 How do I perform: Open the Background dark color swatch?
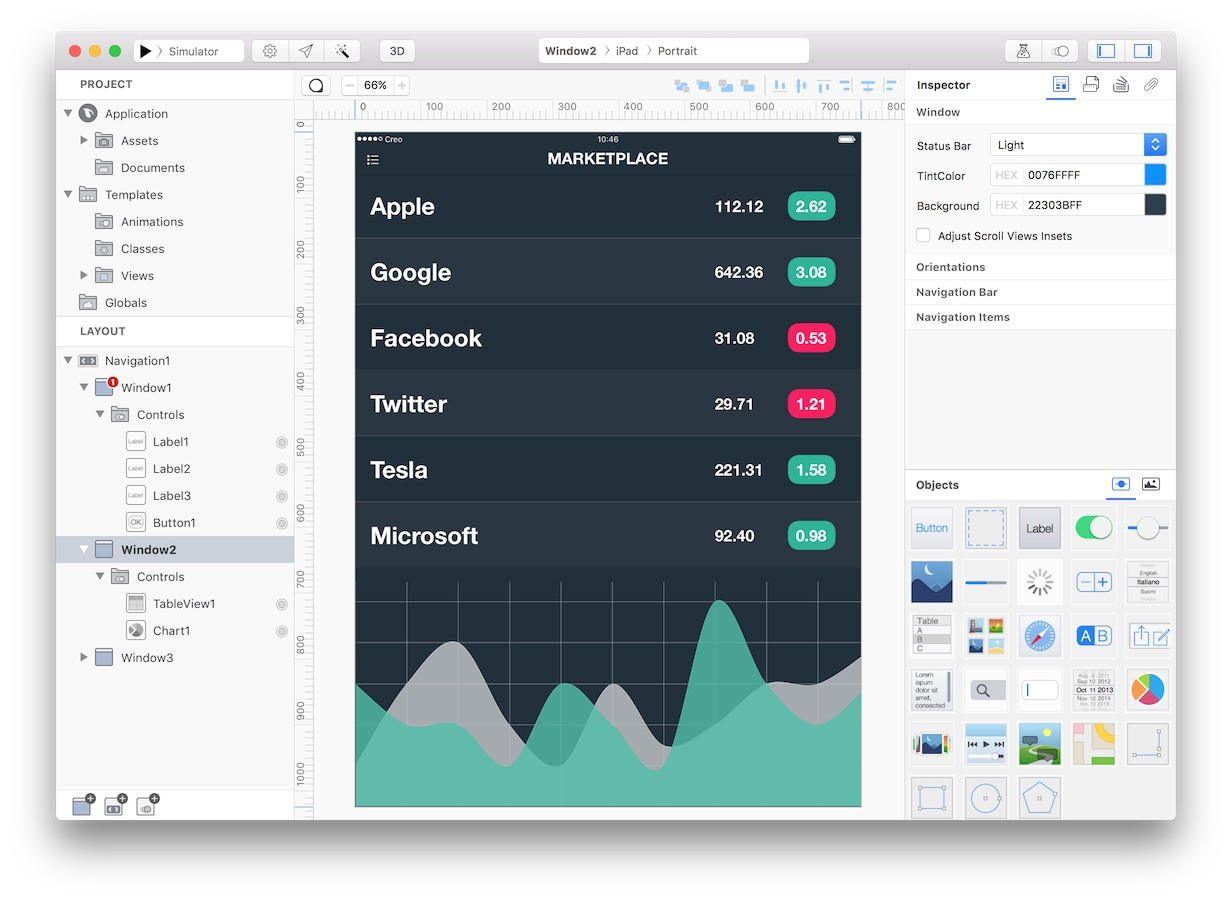click(1155, 205)
